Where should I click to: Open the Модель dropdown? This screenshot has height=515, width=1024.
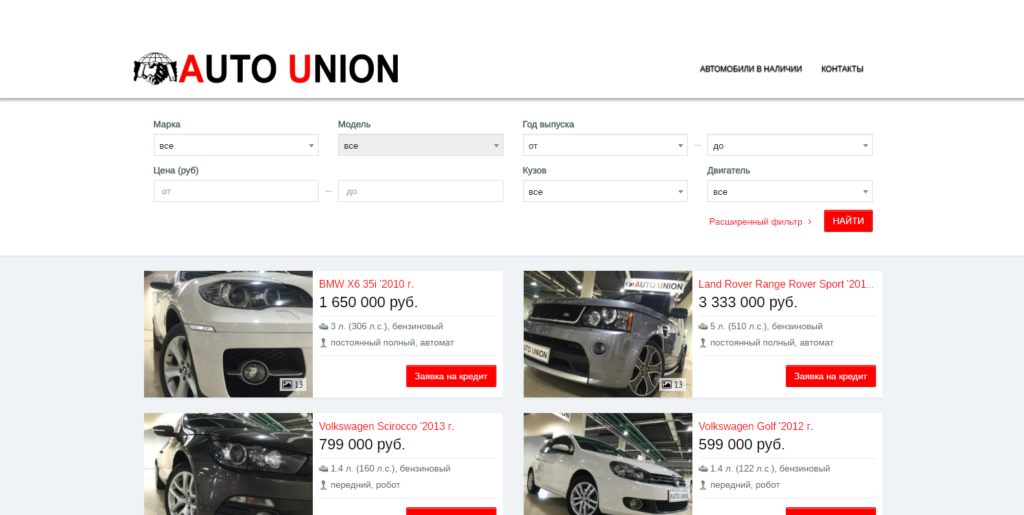pyautogui.click(x=421, y=146)
